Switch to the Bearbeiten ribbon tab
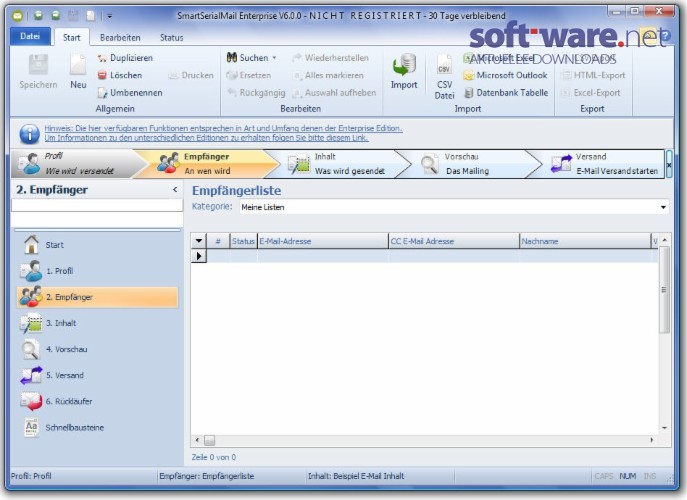The height and width of the screenshot is (500, 687). coord(120,38)
